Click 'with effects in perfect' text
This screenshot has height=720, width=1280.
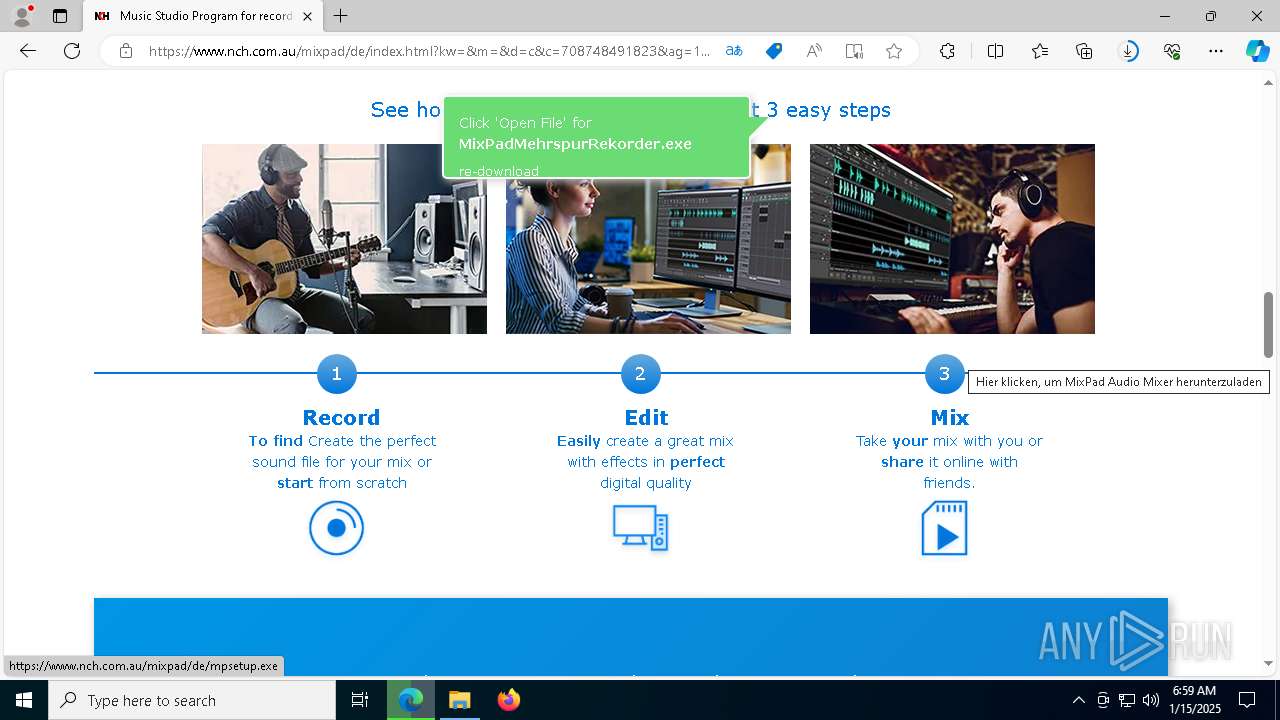click(646, 462)
